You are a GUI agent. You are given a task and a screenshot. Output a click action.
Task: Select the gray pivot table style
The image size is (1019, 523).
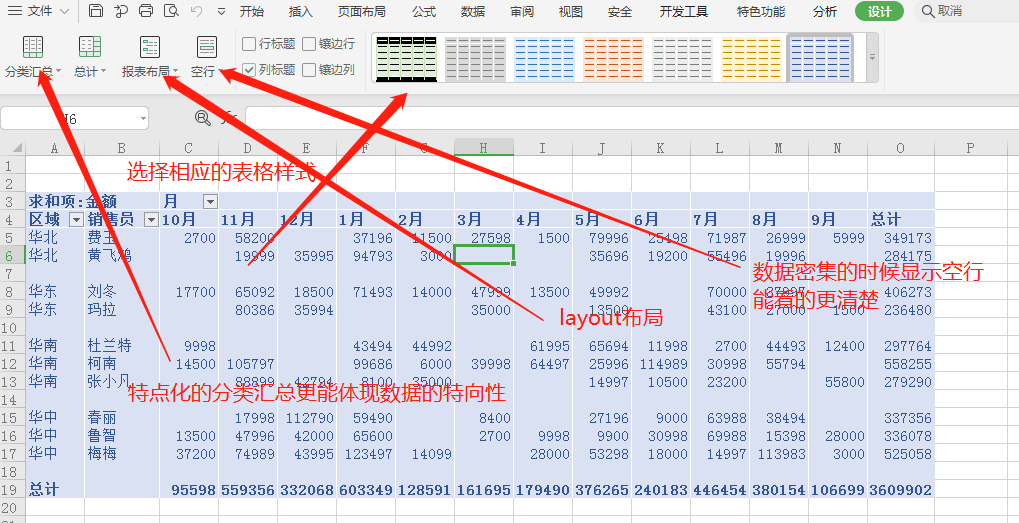tap(475, 58)
